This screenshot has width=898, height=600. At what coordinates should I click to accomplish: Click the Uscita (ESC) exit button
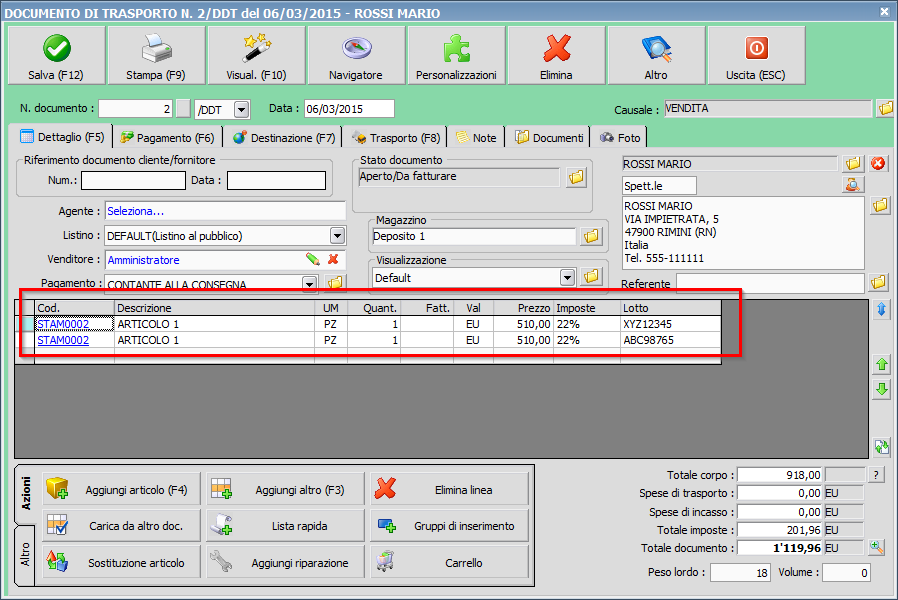click(756, 57)
